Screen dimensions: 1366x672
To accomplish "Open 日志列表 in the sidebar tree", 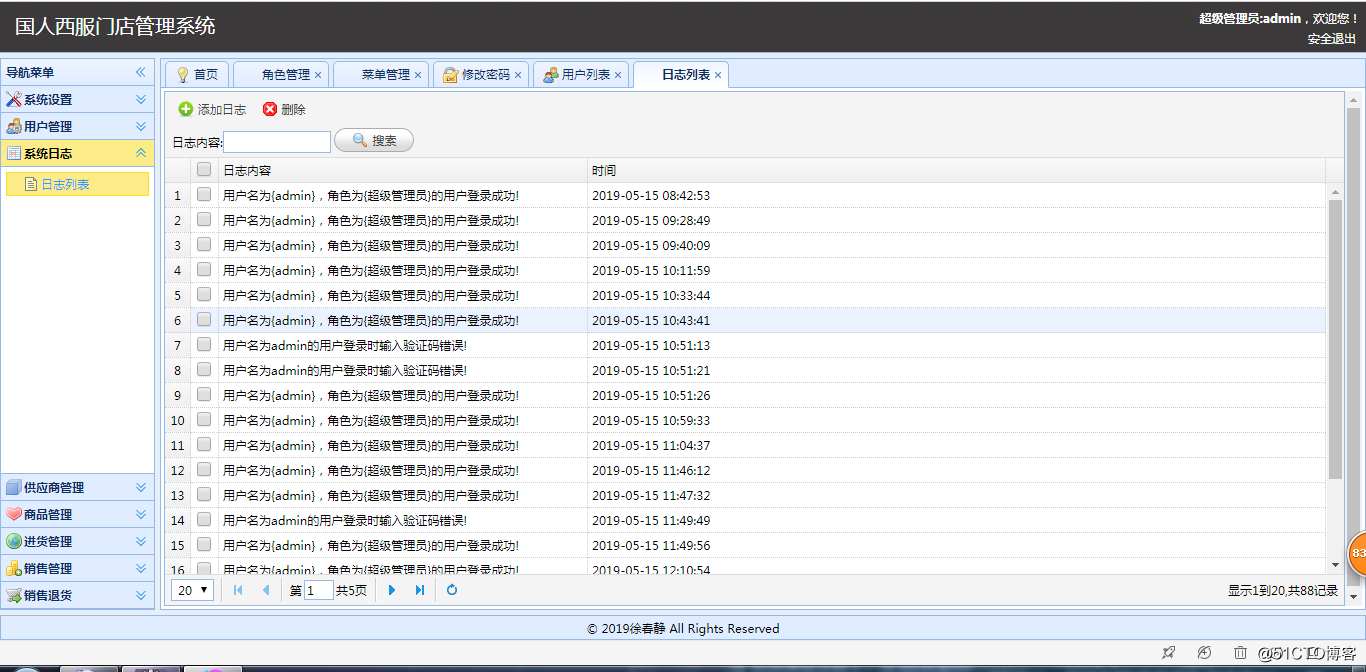I will pos(77,184).
